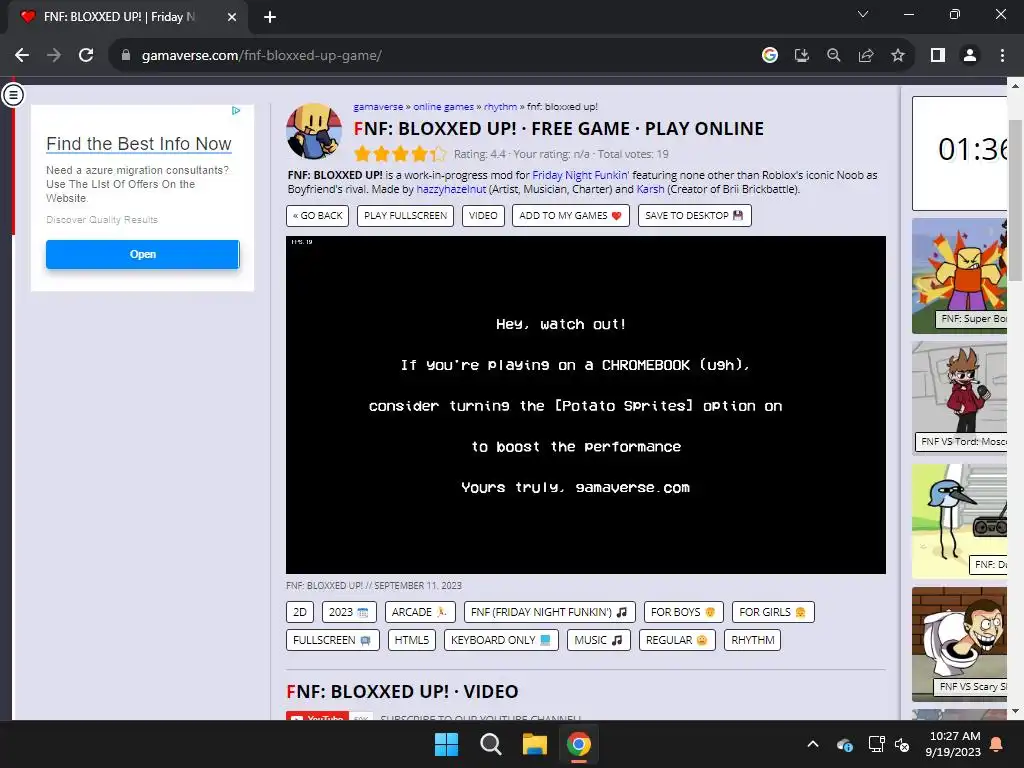Open File Explorer from the taskbar
Viewport: 1024px width, 768px height.
coord(534,744)
